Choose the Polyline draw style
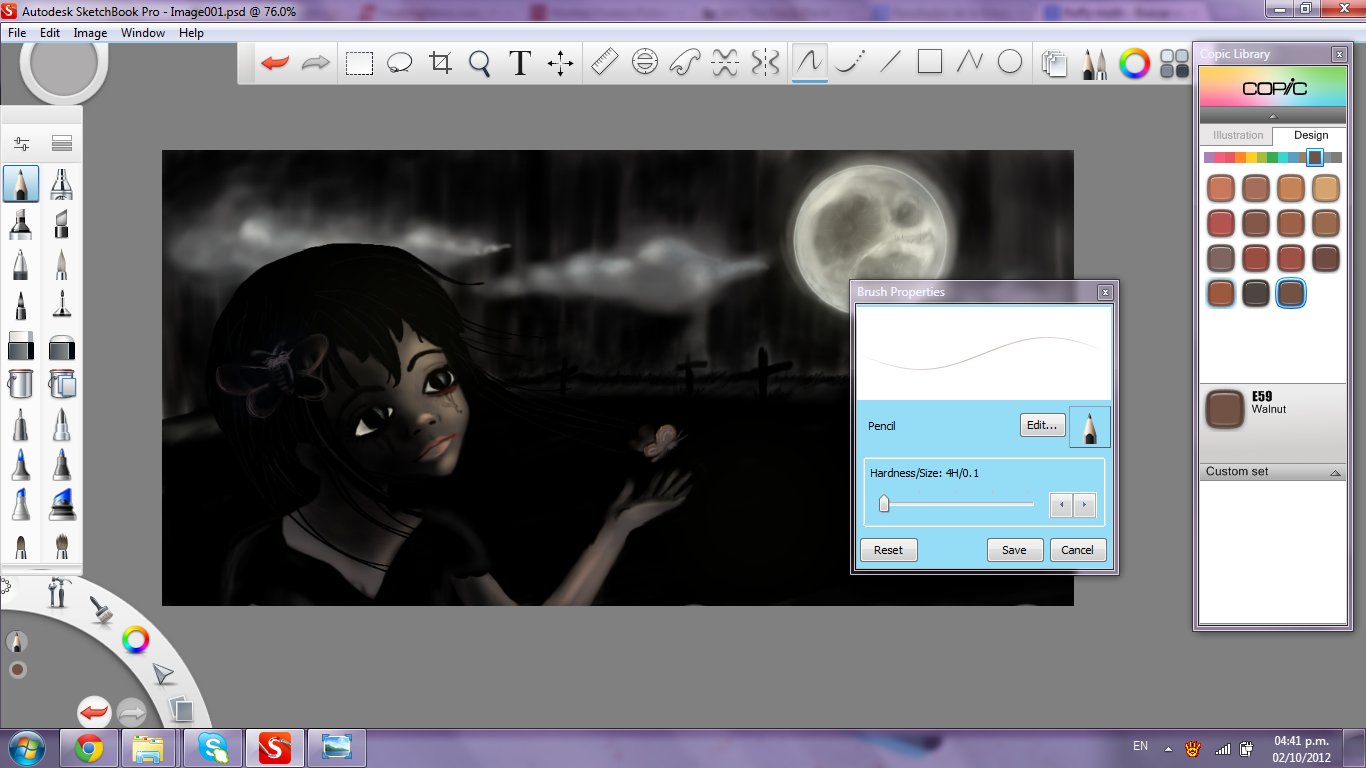The width and height of the screenshot is (1366, 768). (x=970, y=63)
